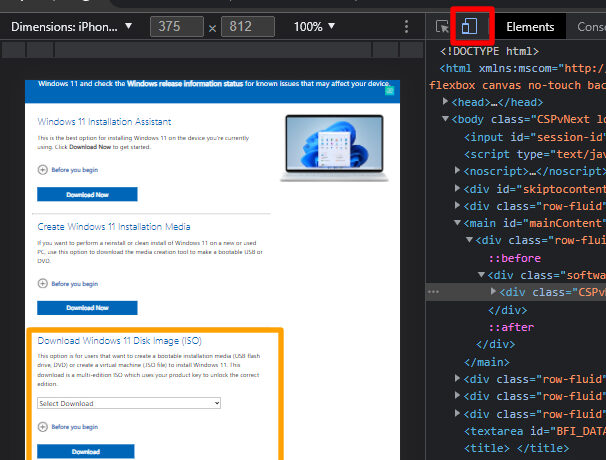Select the closing main tag line
This screenshot has width=606, height=460.
click(487, 362)
